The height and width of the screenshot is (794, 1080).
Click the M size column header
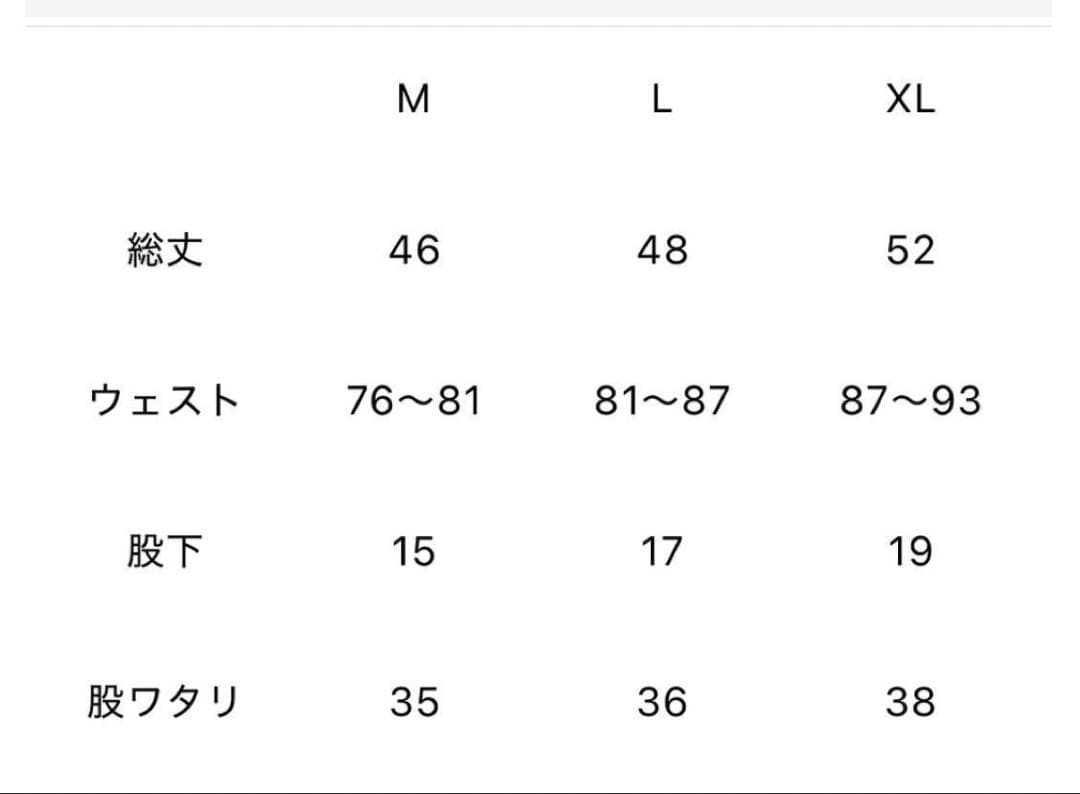tap(413, 99)
